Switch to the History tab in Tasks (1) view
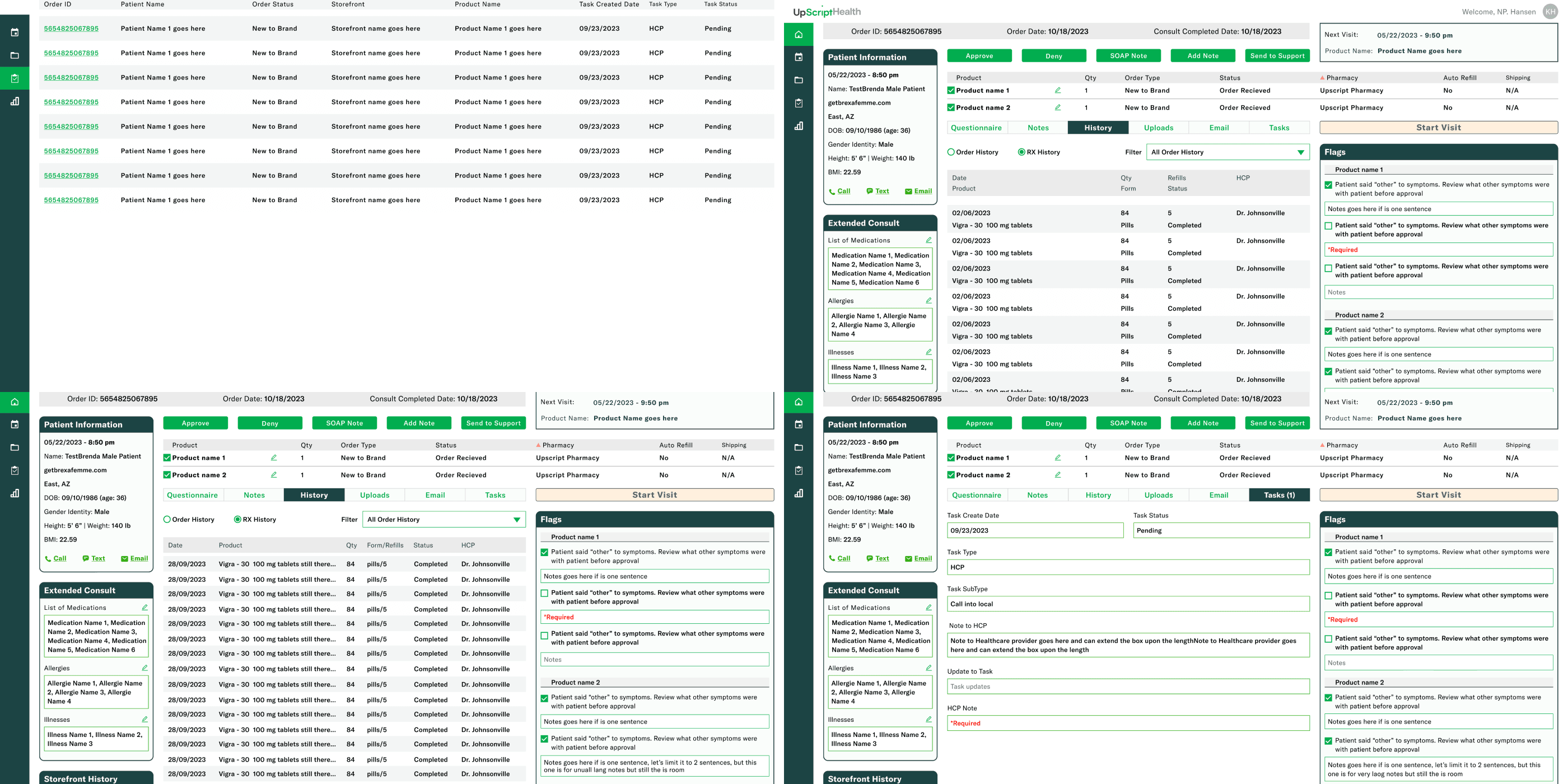Screen dimensions: 1568x784 1098,495
